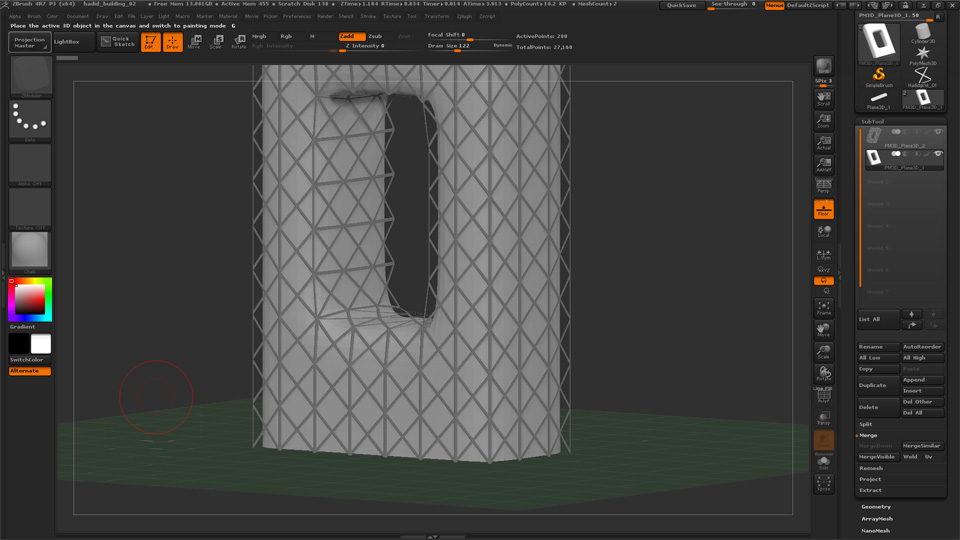
Task: Select Cylinder3D tool
Action: click(x=923, y=34)
